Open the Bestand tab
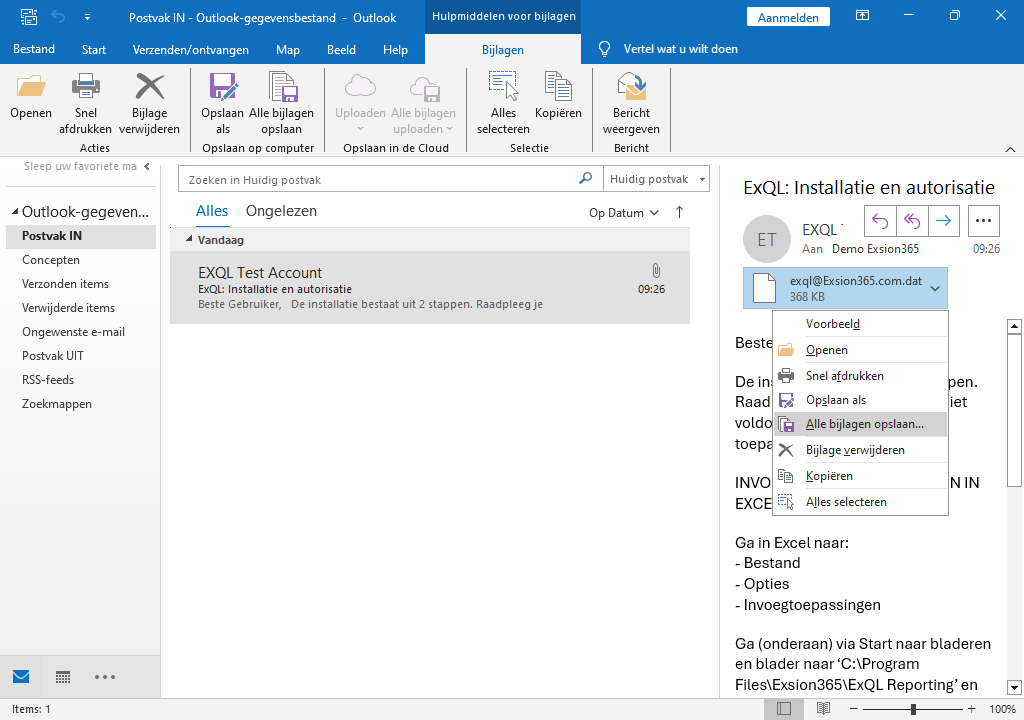 point(34,49)
